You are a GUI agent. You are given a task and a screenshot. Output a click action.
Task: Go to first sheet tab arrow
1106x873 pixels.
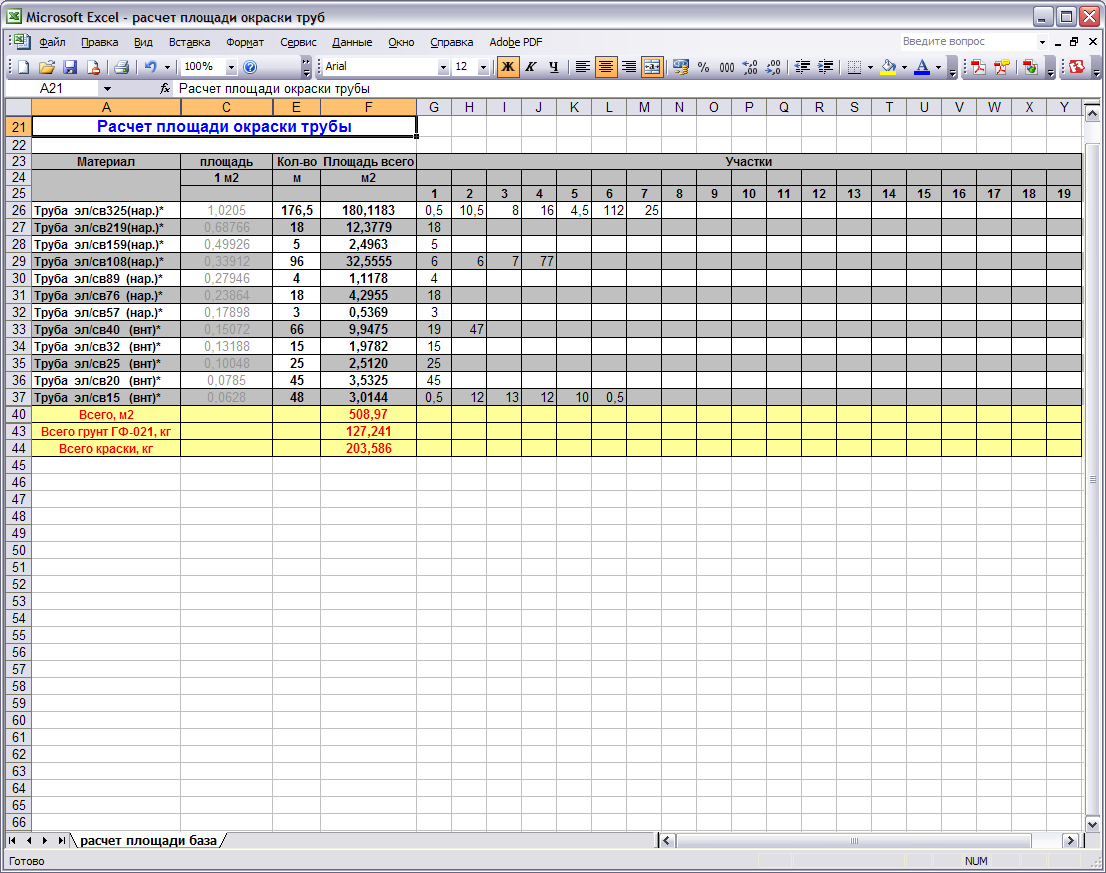tap(12, 841)
